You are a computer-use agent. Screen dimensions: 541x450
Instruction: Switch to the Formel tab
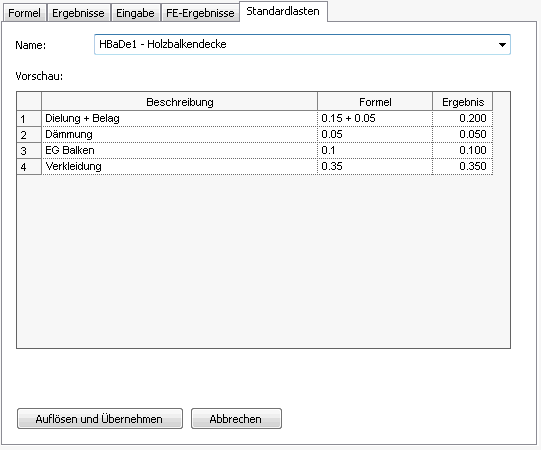[24, 13]
